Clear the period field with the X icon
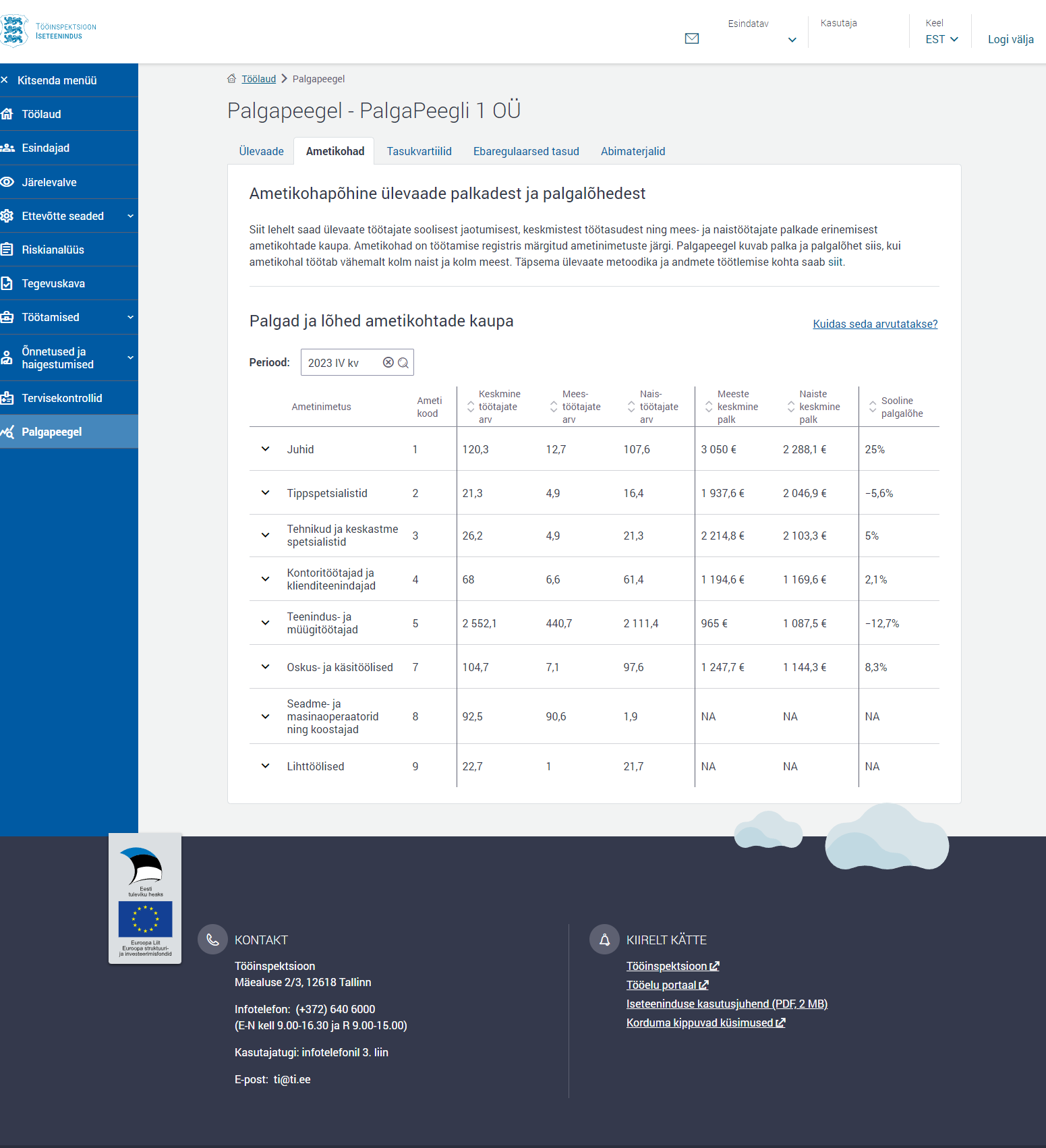Viewport: 1046px width, 1148px height. click(388, 362)
